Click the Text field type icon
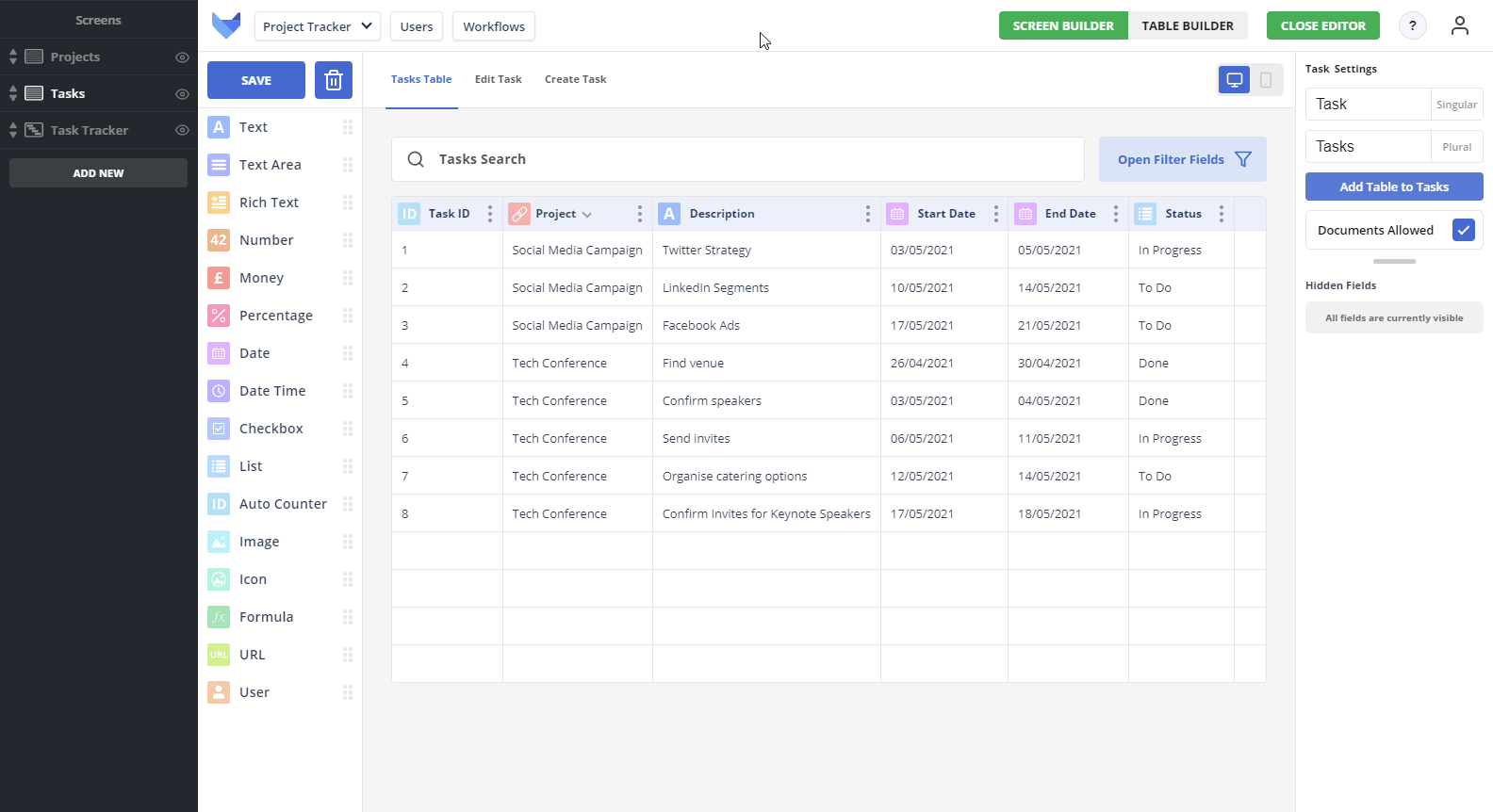 [219, 127]
